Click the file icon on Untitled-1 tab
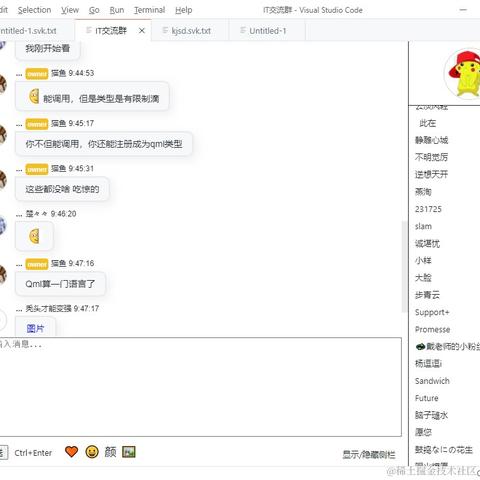The height and width of the screenshot is (480, 480). coord(243,30)
